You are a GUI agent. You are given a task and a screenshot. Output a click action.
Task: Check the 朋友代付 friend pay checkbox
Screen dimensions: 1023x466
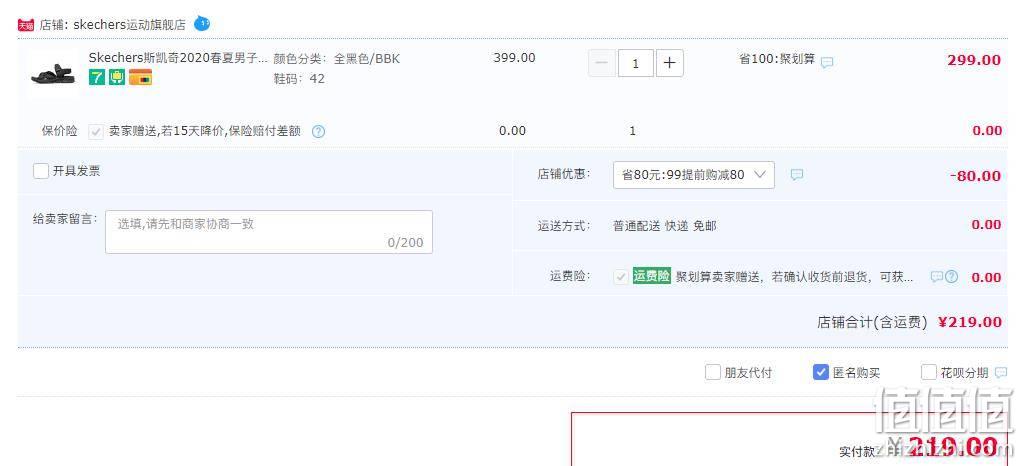click(712, 373)
